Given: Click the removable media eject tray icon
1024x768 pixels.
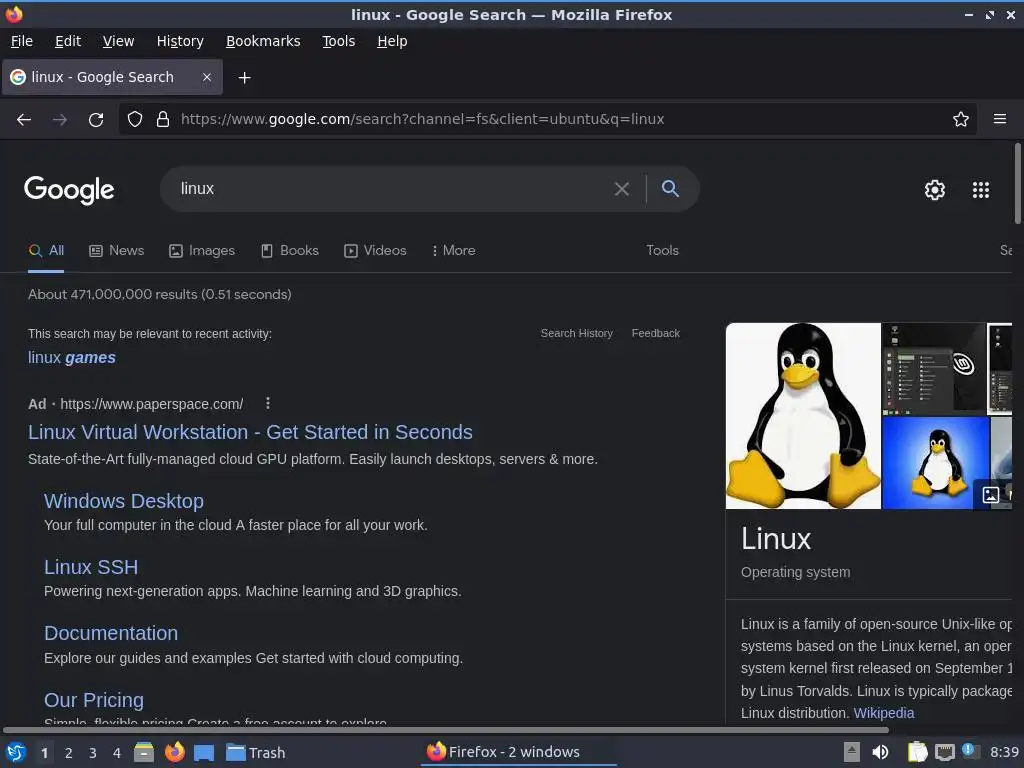Looking at the screenshot, I should (852, 752).
